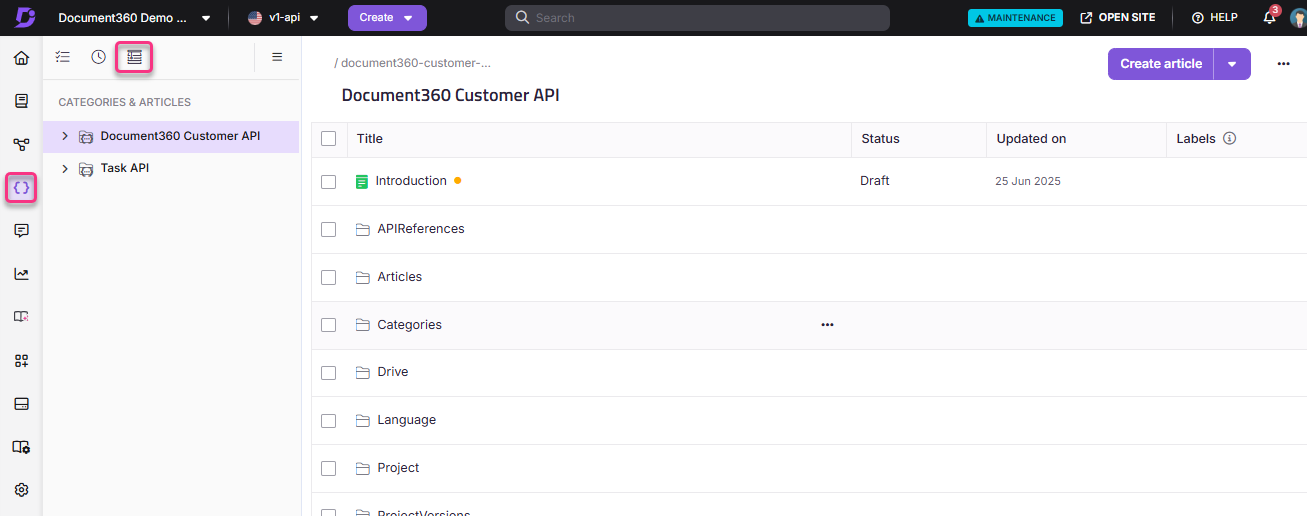This screenshot has height=516, width=1307.
Task: Expand the Task API tree node
Action: click(x=65, y=169)
